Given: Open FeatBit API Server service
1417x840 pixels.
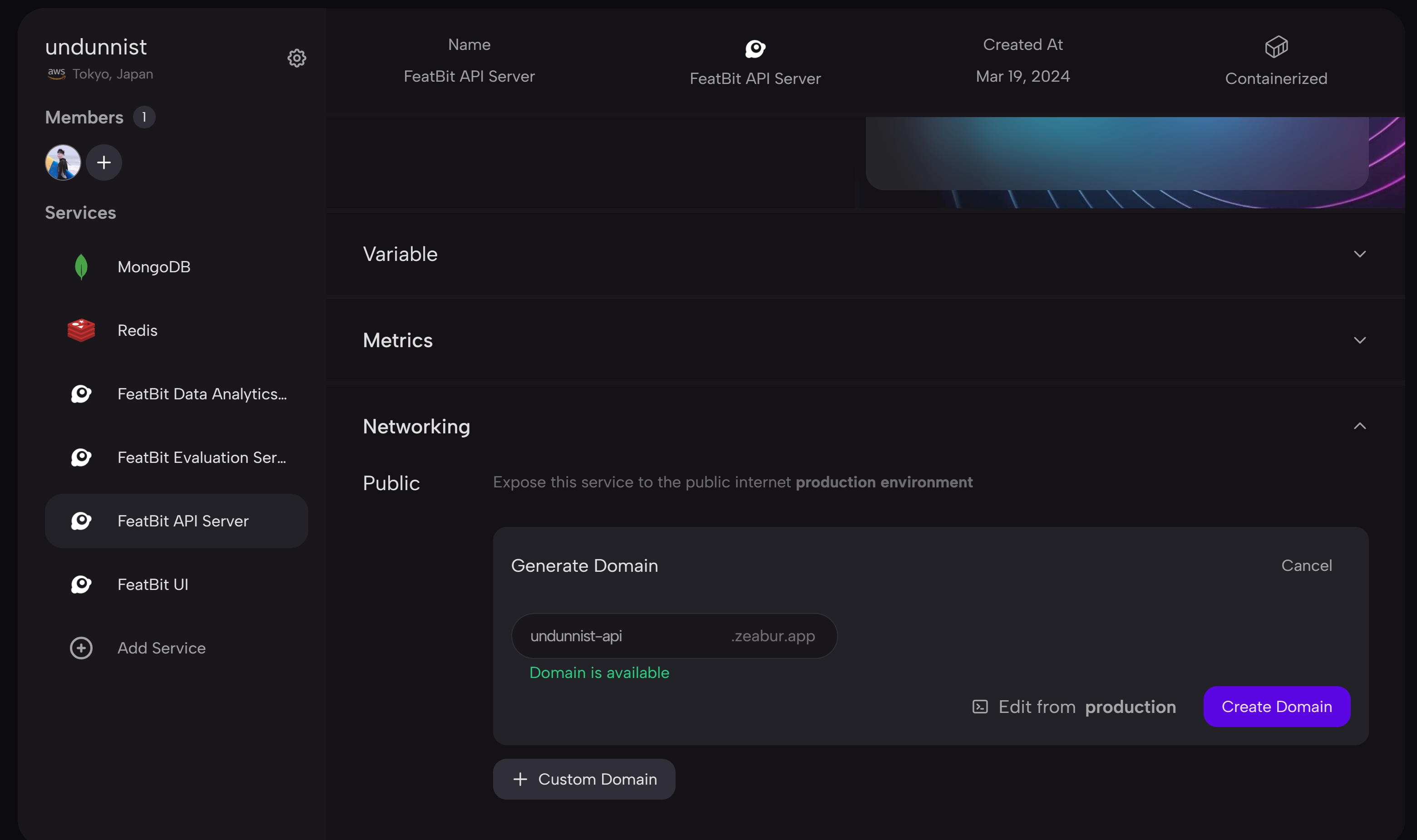Looking at the screenshot, I should pos(176,521).
